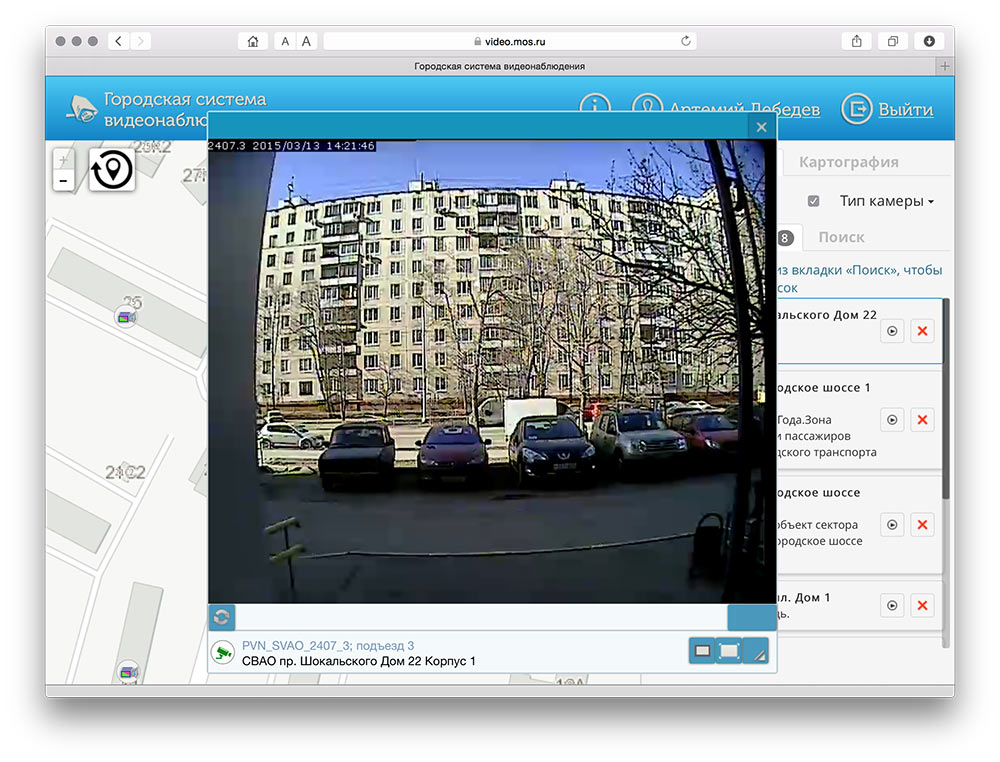
Task: Click the live camera video feed
Action: (492, 371)
